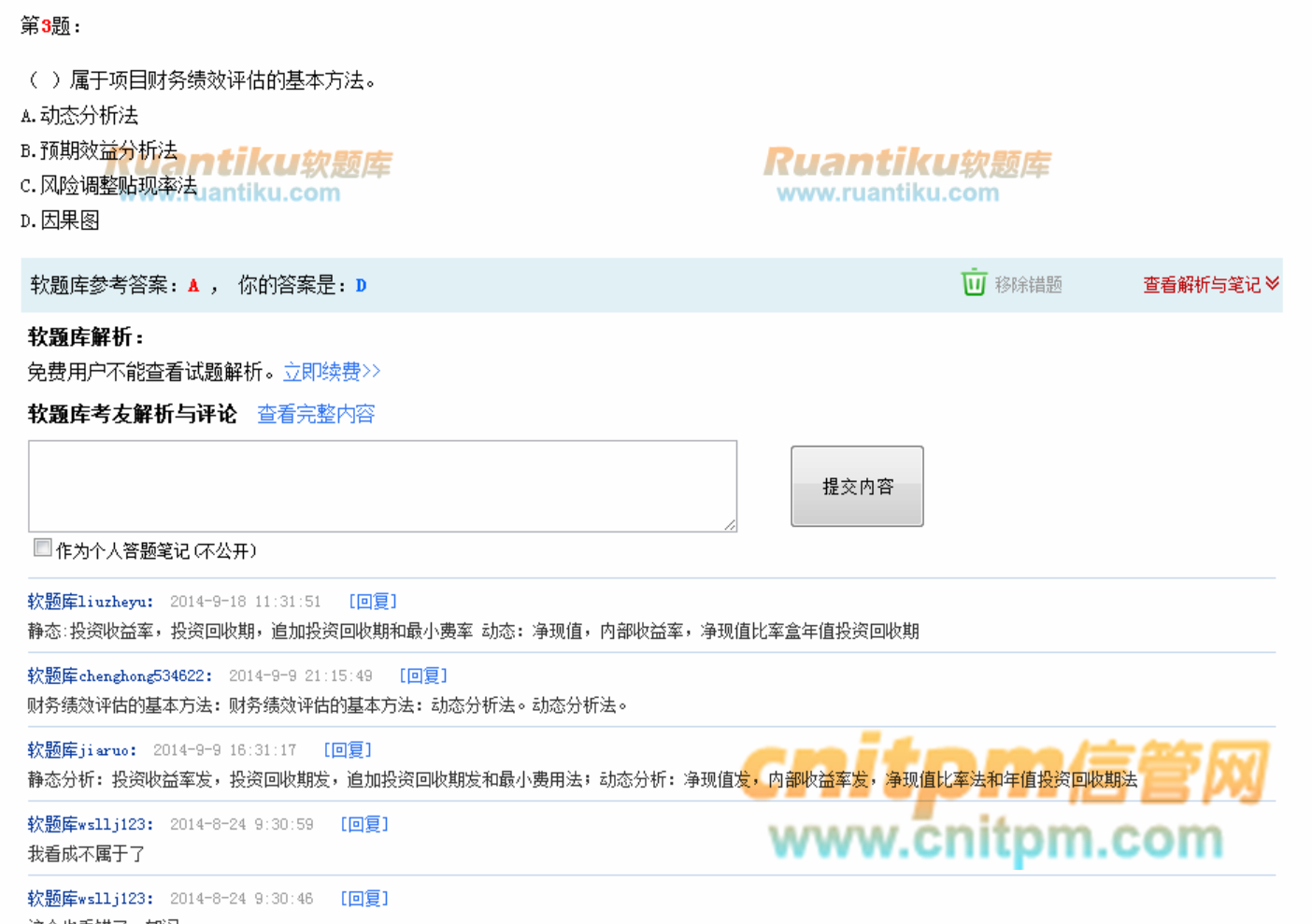
Task: Reply to jiaruo's comment
Action: tap(348, 750)
